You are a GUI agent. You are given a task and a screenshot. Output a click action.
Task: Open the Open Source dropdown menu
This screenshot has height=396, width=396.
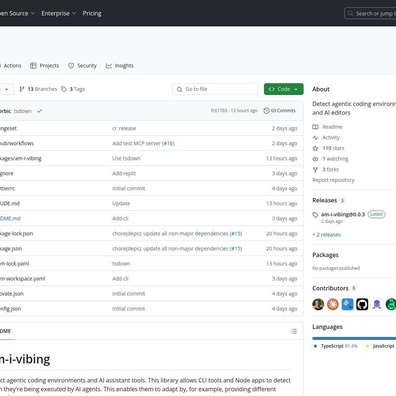(17, 13)
